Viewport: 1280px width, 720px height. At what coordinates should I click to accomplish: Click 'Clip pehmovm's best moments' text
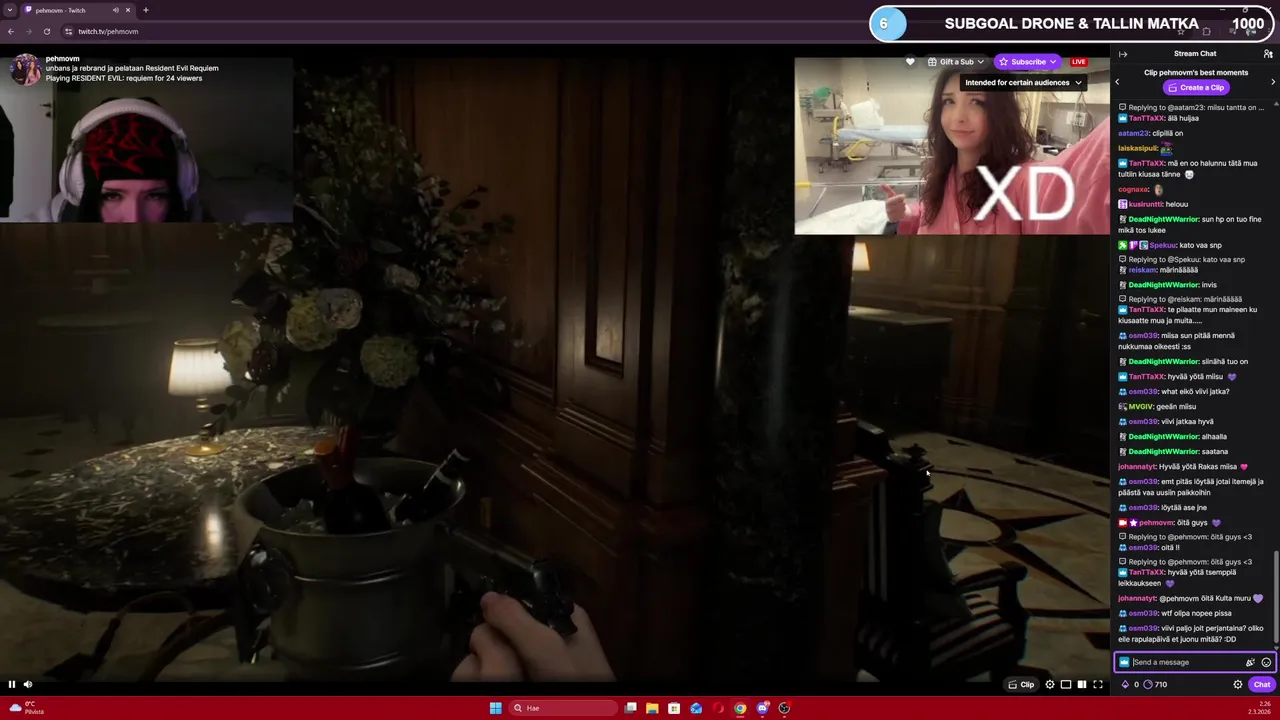tap(1196, 72)
